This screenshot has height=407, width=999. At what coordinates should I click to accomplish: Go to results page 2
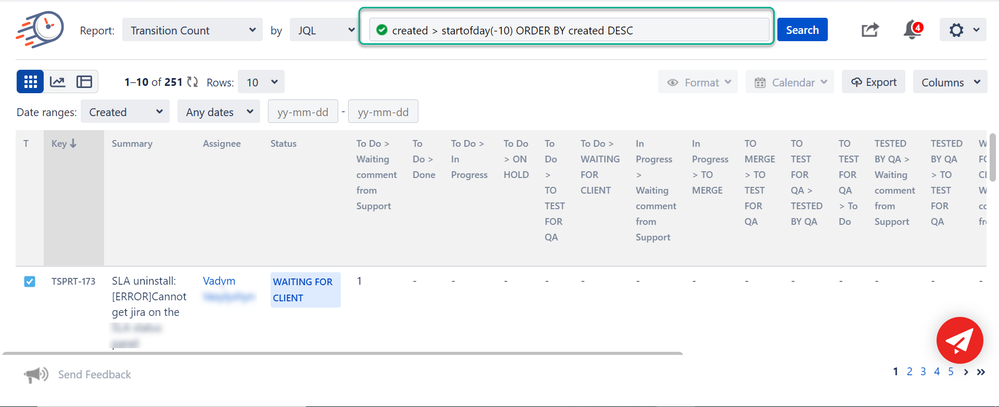(x=910, y=371)
